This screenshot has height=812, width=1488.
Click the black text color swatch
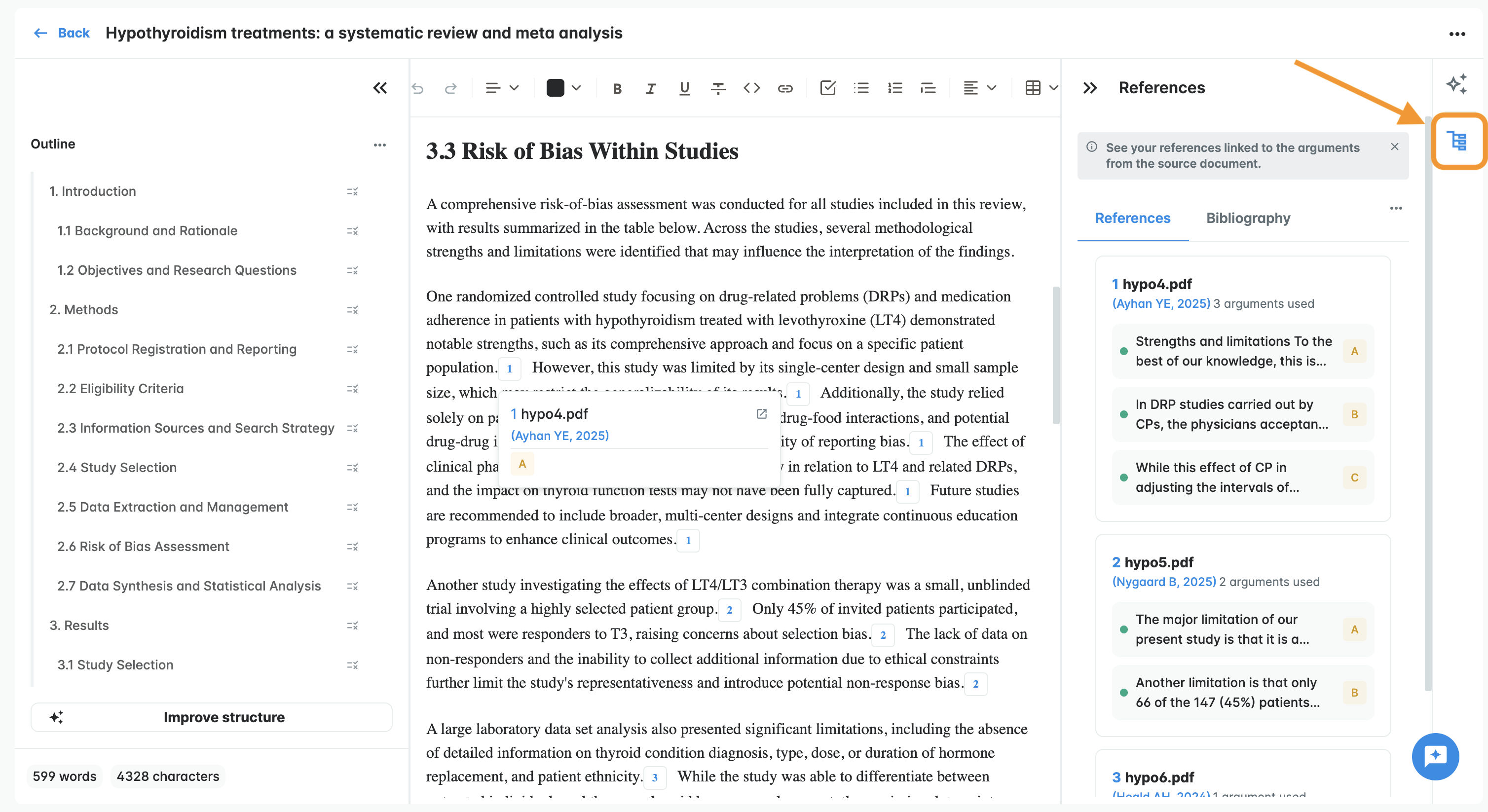point(555,88)
